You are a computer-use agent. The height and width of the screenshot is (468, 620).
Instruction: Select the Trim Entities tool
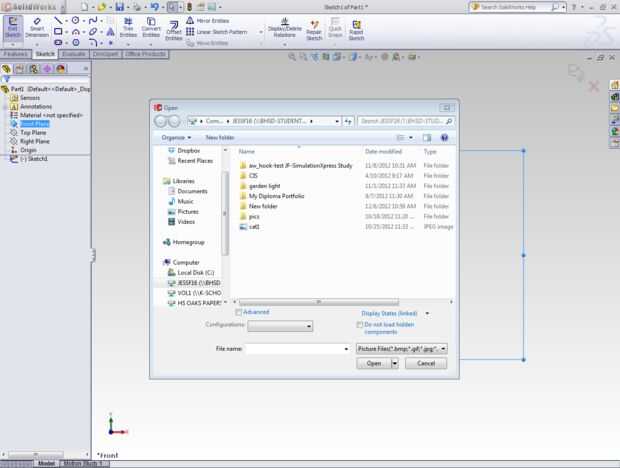click(x=128, y=27)
